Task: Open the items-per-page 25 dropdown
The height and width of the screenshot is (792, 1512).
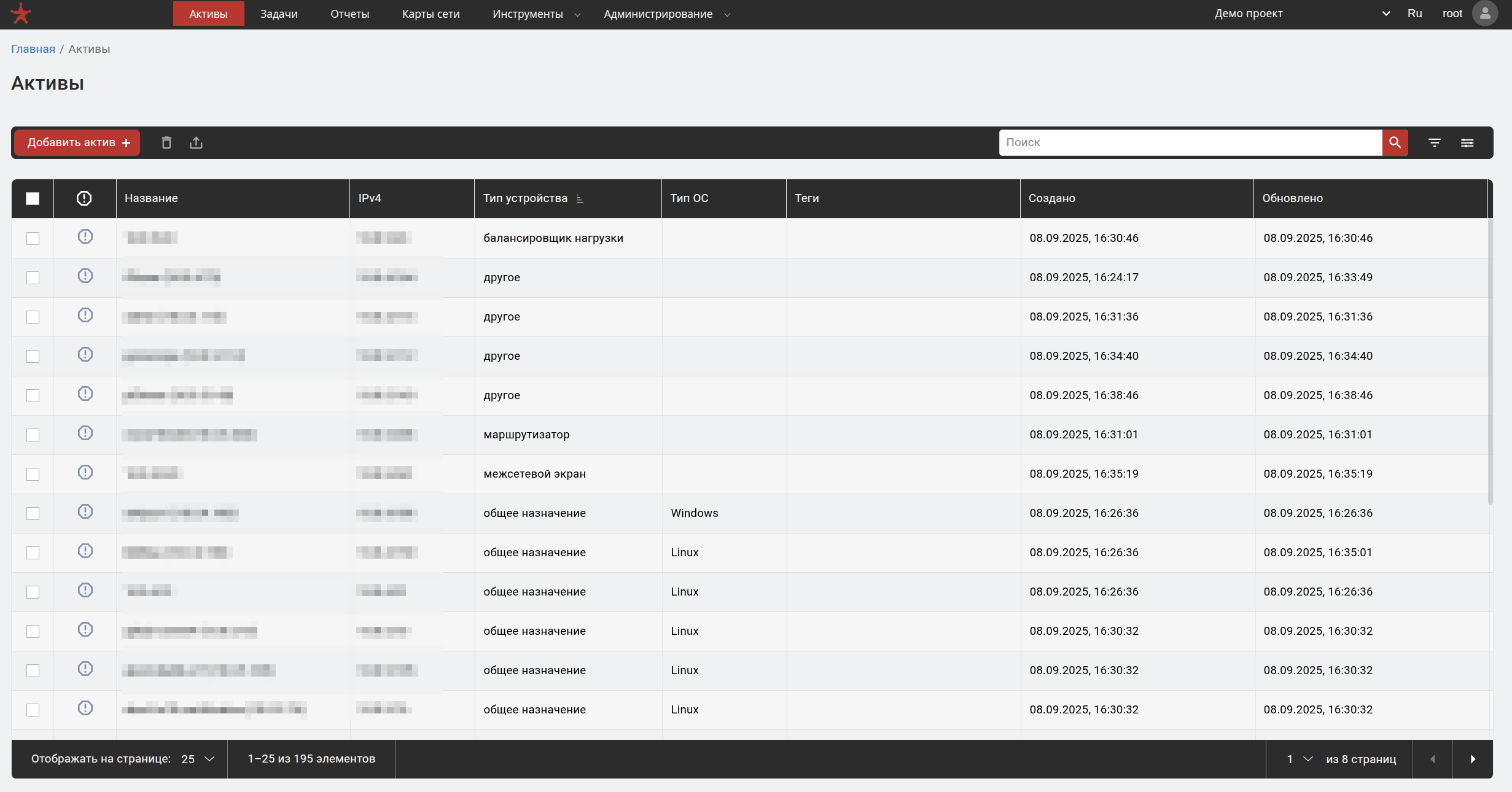Action: tap(198, 759)
